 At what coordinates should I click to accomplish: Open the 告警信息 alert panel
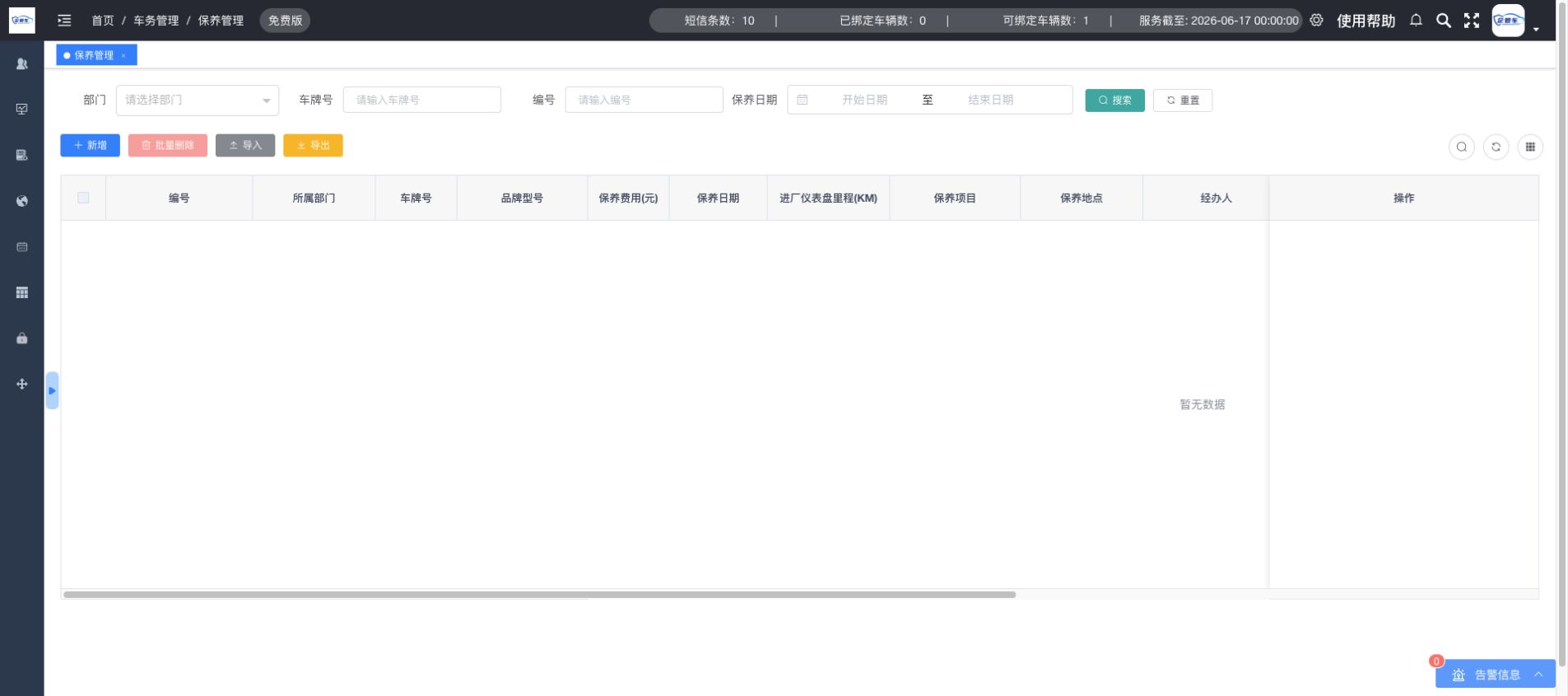coord(1496,675)
